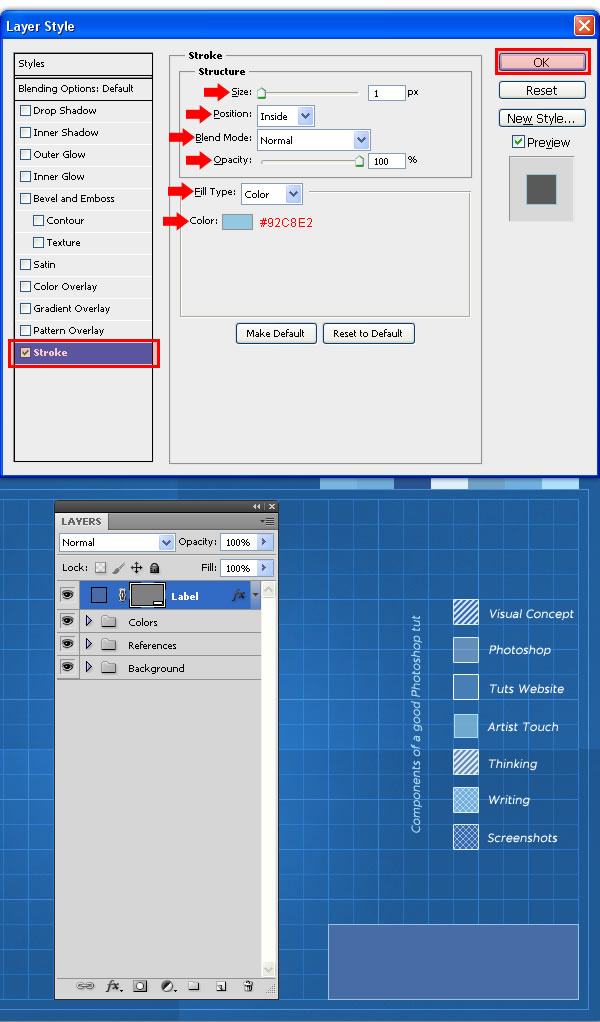This screenshot has width=600, height=1022.
Task: Select the Label layer vector mask thumbnail
Action: 148,595
